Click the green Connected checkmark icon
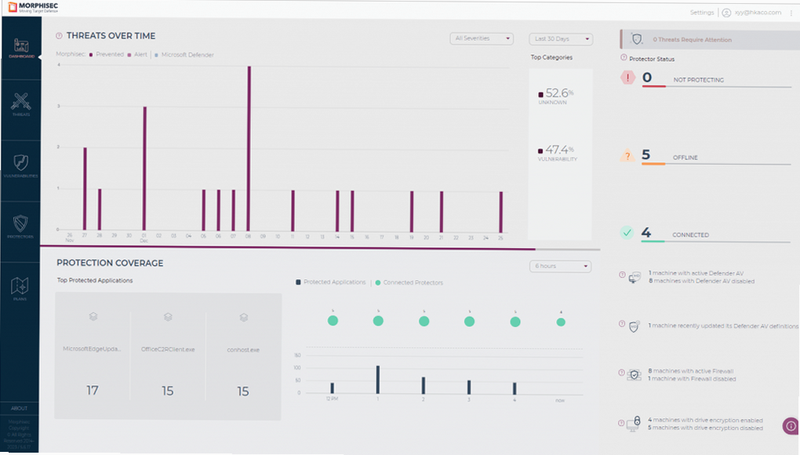 pyautogui.click(x=627, y=233)
